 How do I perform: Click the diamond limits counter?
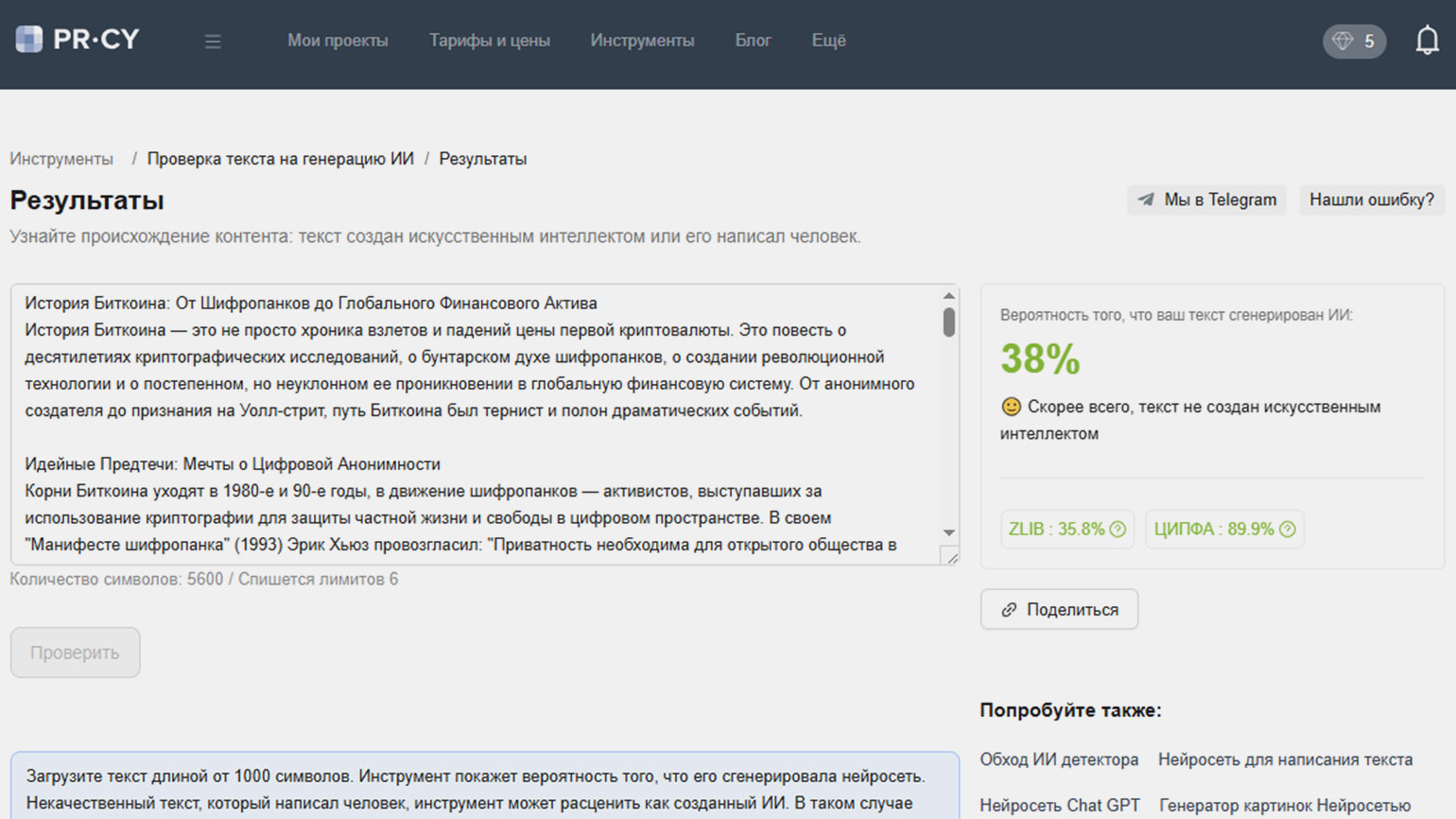click(x=1354, y=41)
